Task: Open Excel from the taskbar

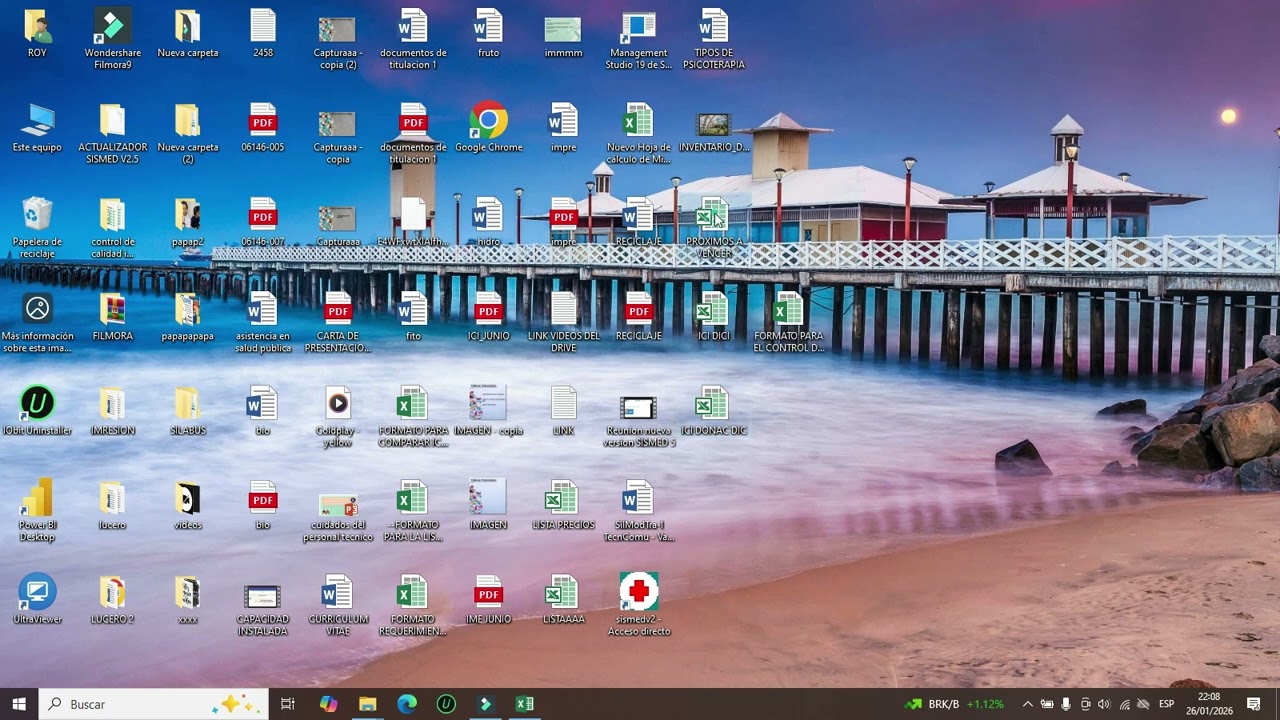Action: [x=524, y=704]
